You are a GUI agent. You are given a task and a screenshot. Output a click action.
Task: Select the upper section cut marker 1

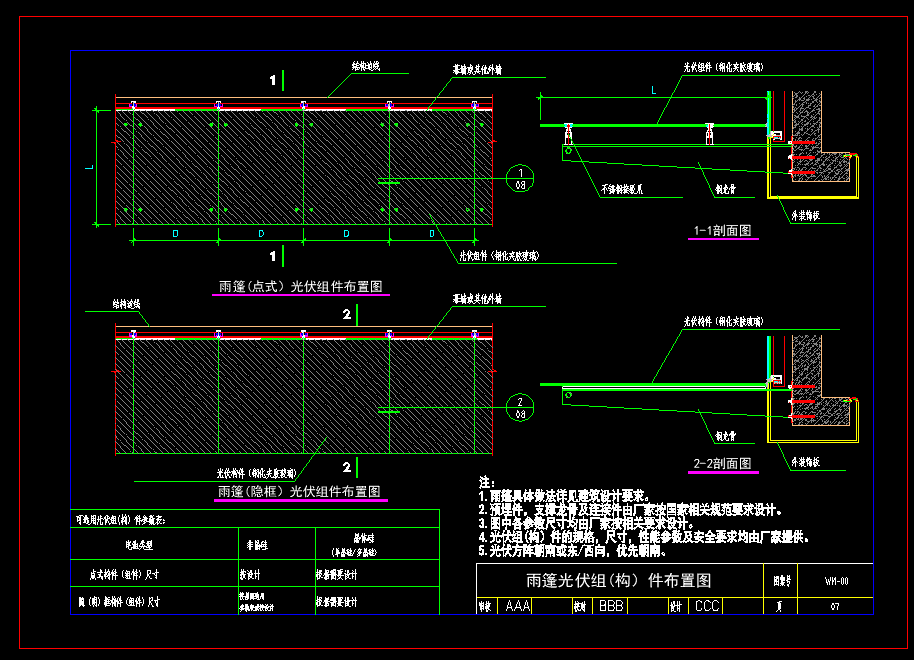tap(277, 80)
